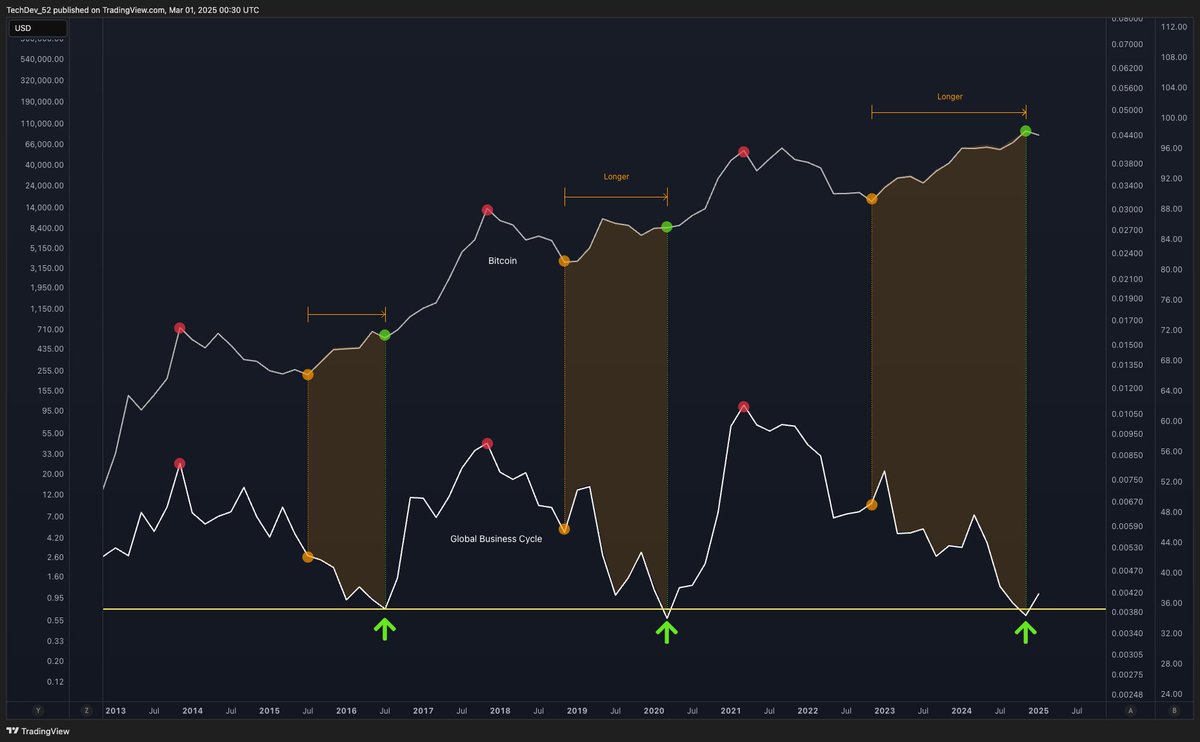Click the 2025 time axis label
Image resolution: width=1200 pixels, height=742 pixels.
pos(1039,711)
